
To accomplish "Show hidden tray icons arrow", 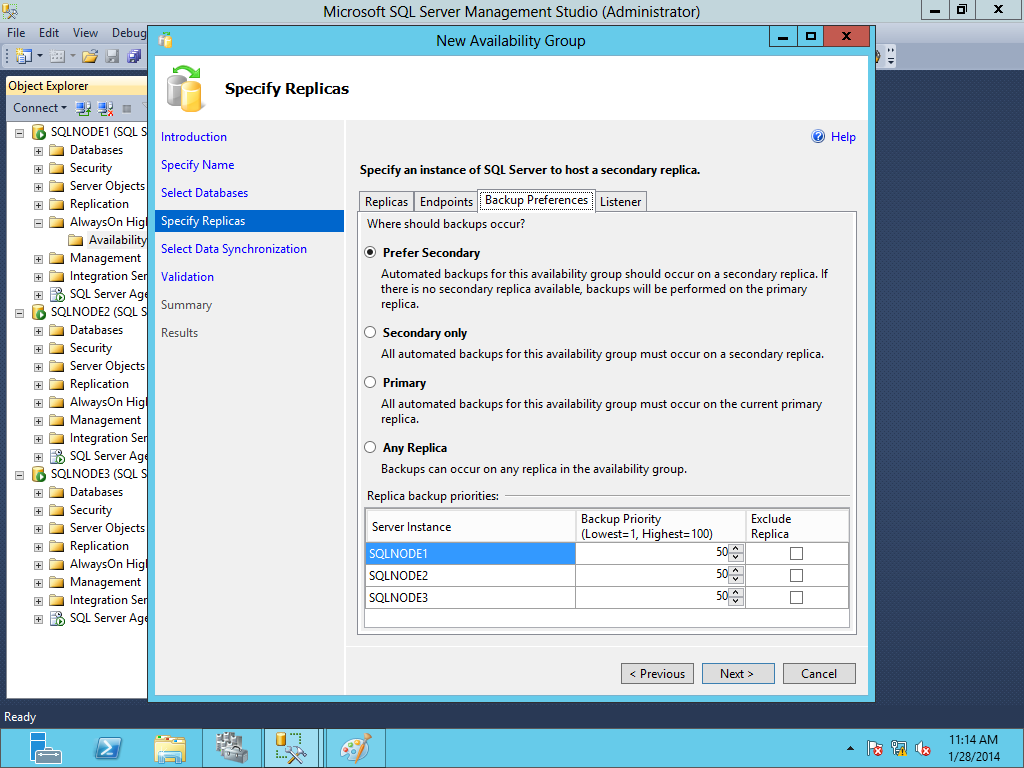I will point(850,748).
